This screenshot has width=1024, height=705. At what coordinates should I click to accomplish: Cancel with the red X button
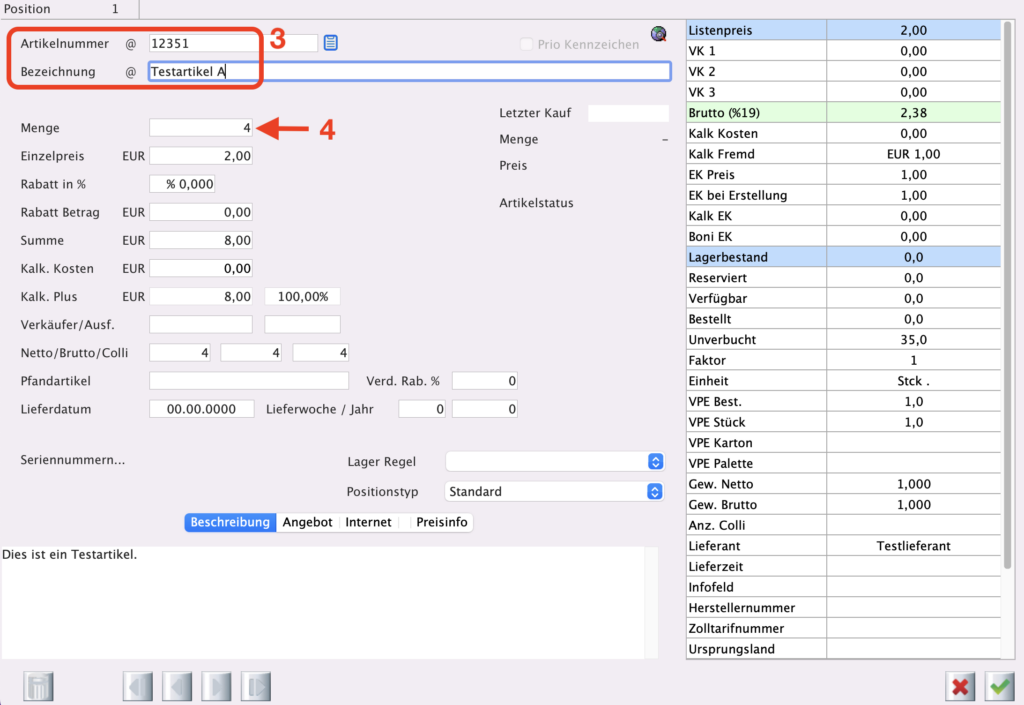point(960,686)
